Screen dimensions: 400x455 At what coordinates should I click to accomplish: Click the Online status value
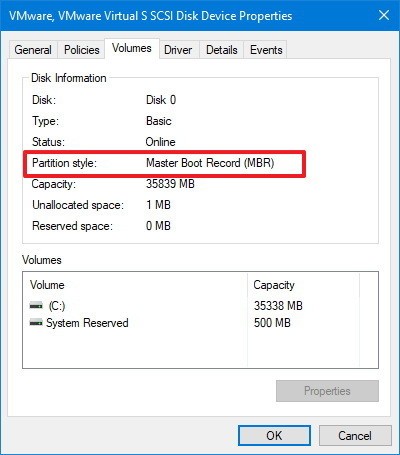click(160, 142)
